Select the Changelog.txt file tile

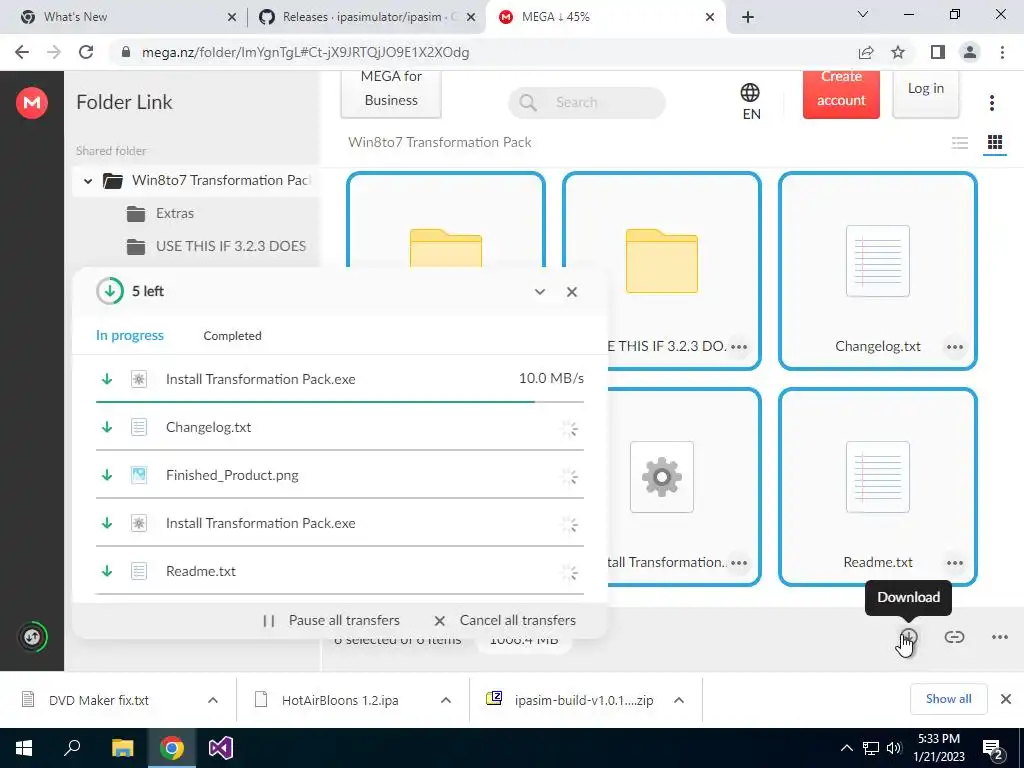[x=878, y=271]
